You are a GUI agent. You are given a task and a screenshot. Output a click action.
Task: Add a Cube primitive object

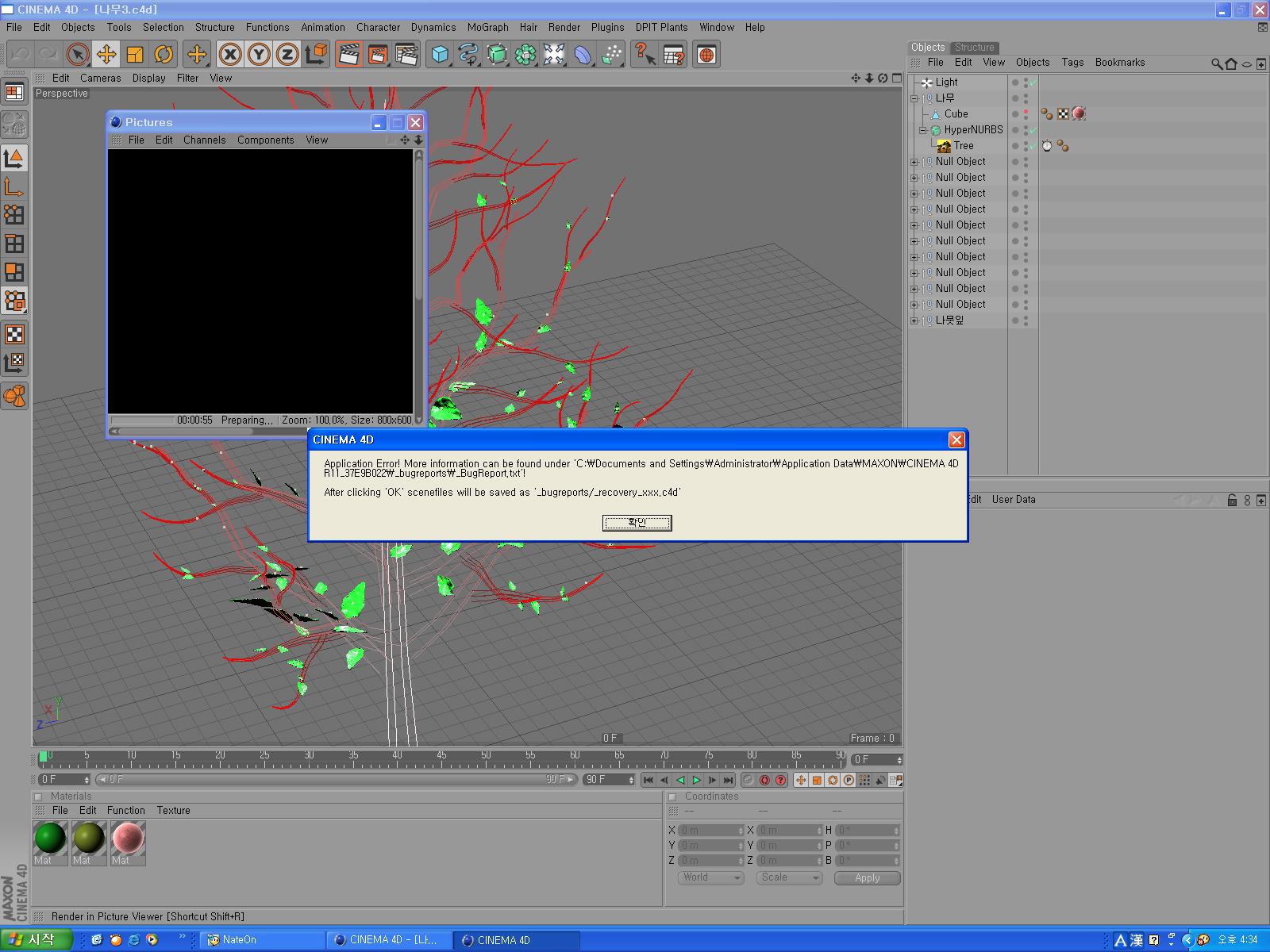click(440, 55)
